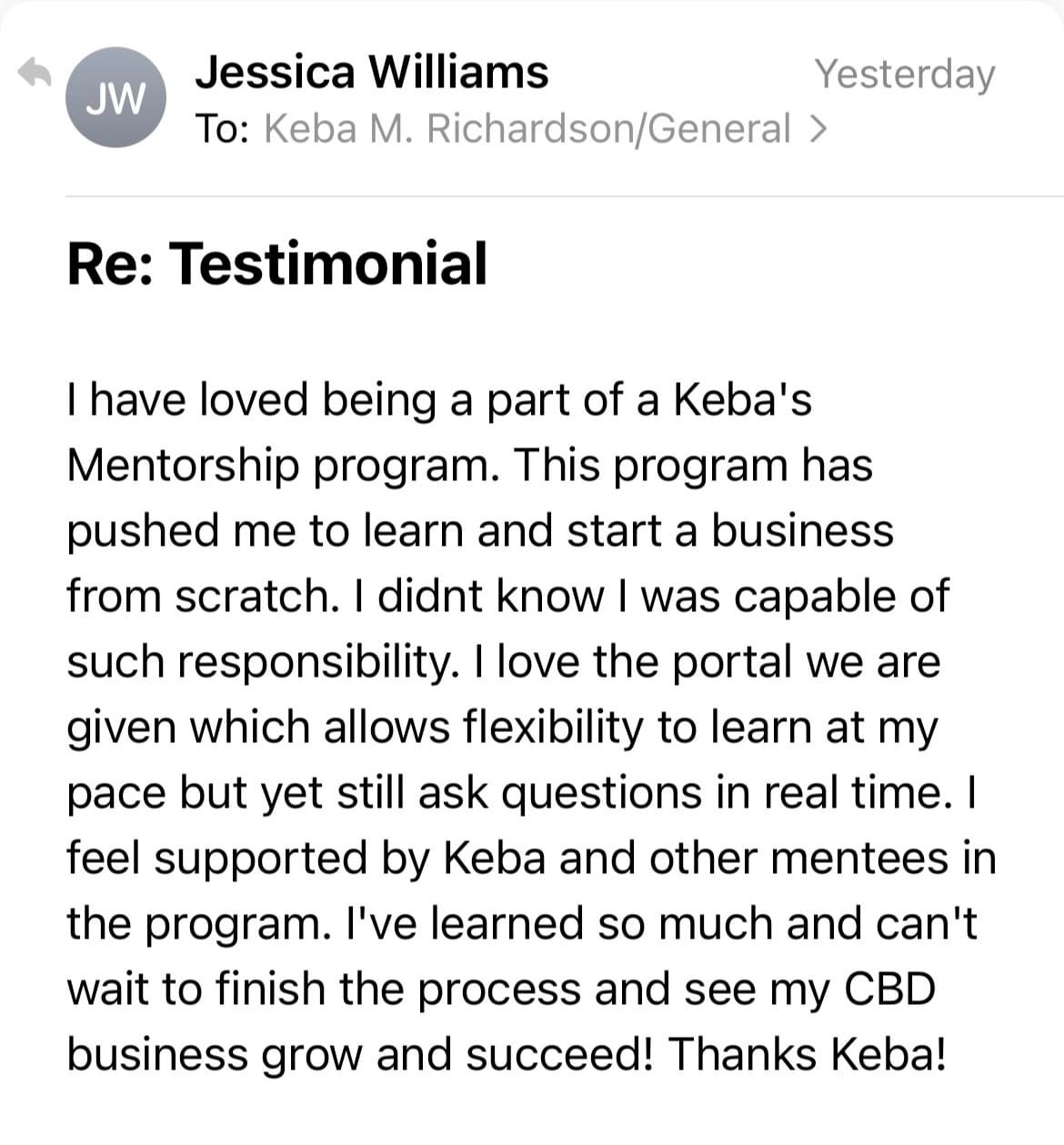The width and height of the screenshot is (1064, 1145).
Task: Select the Re: Testimonial subject line
Action: point(277,264)
